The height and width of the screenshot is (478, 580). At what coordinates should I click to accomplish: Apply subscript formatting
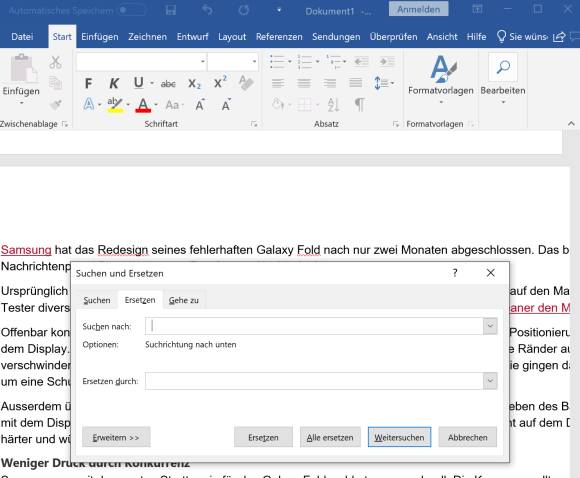point(194,84)
